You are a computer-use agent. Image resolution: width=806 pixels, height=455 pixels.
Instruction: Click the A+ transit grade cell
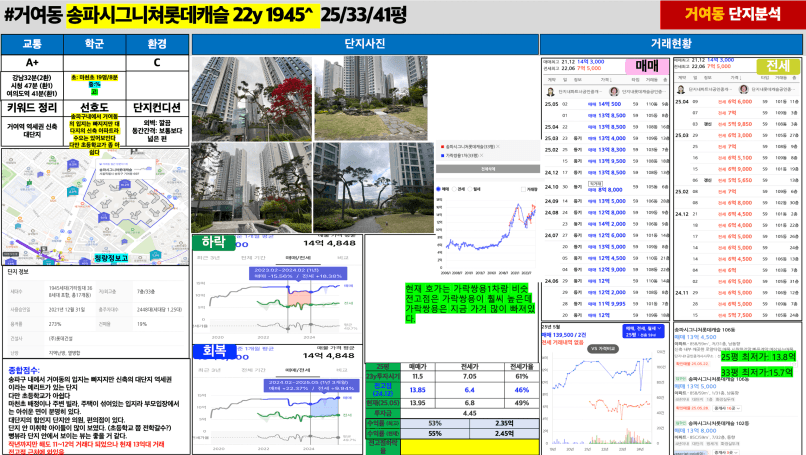point(32,63)
